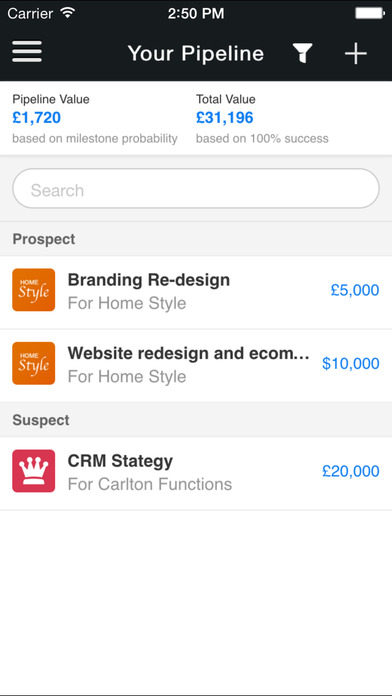The height and width of the screenshot is (696, 392).
Task: Tap the battery indicator icon
Action: click(x=370, y=13)
